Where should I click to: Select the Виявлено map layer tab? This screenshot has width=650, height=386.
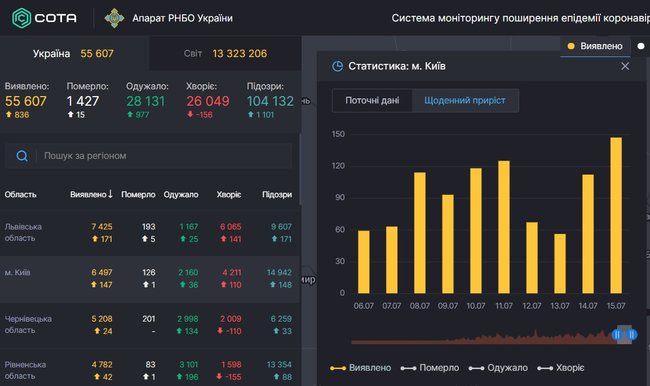(x=595, y=46)
